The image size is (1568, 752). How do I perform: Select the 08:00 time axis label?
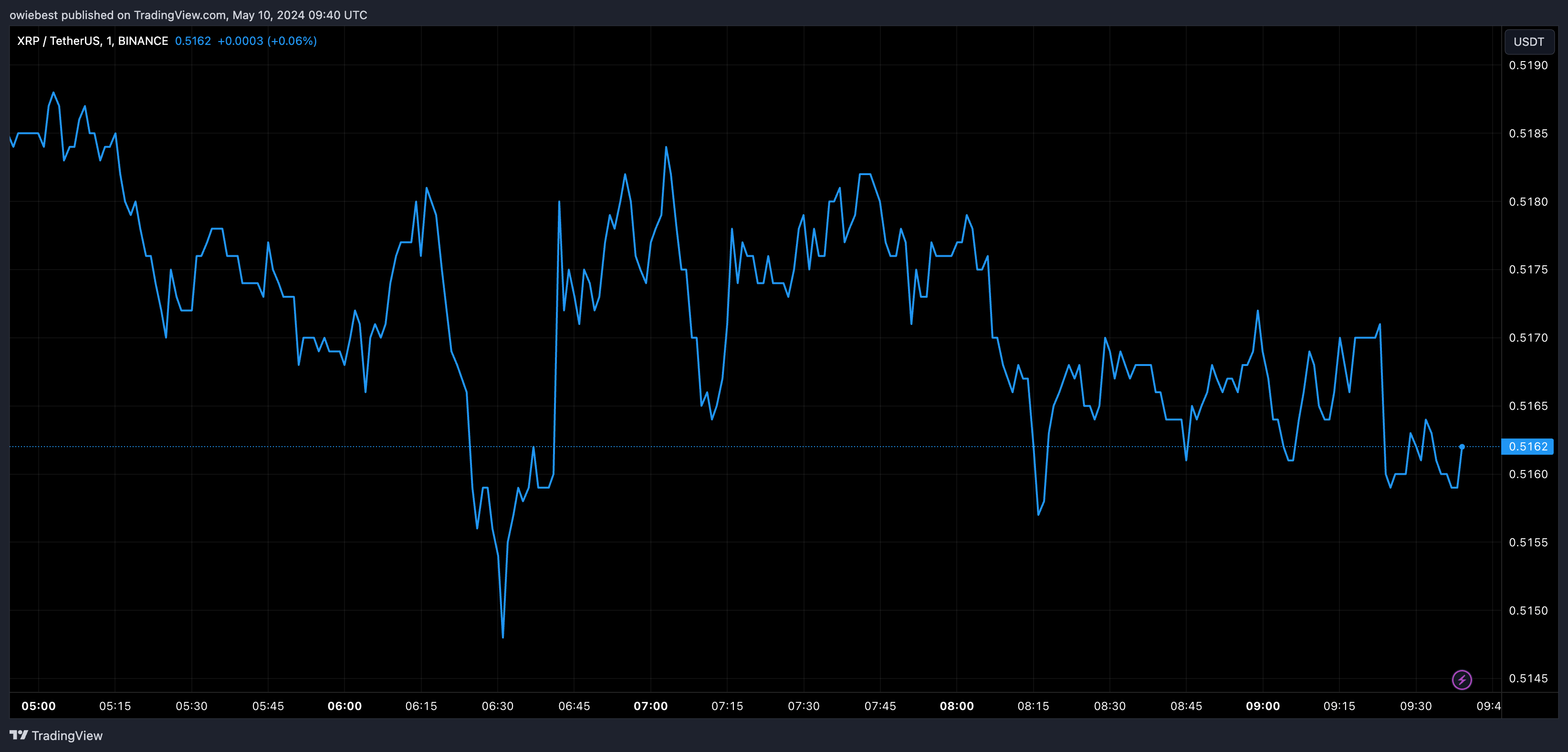957,706
